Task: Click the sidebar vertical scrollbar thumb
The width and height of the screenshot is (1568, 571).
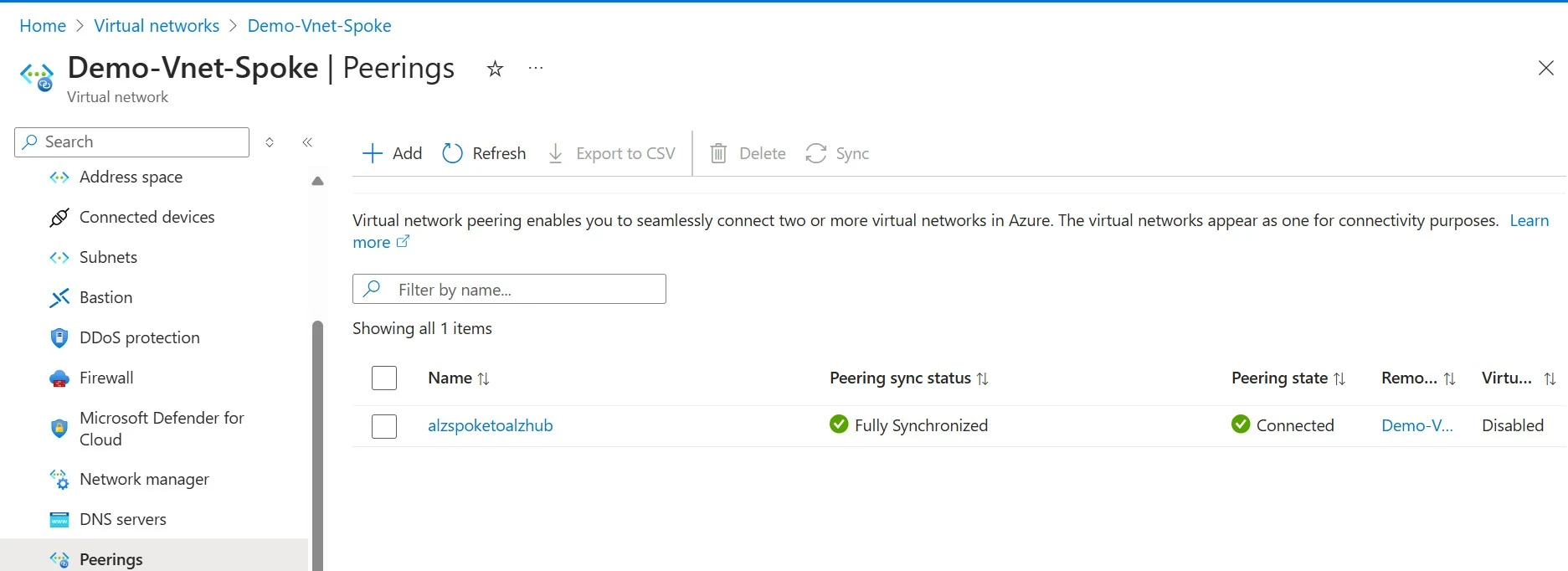Action: pos(317,445)
